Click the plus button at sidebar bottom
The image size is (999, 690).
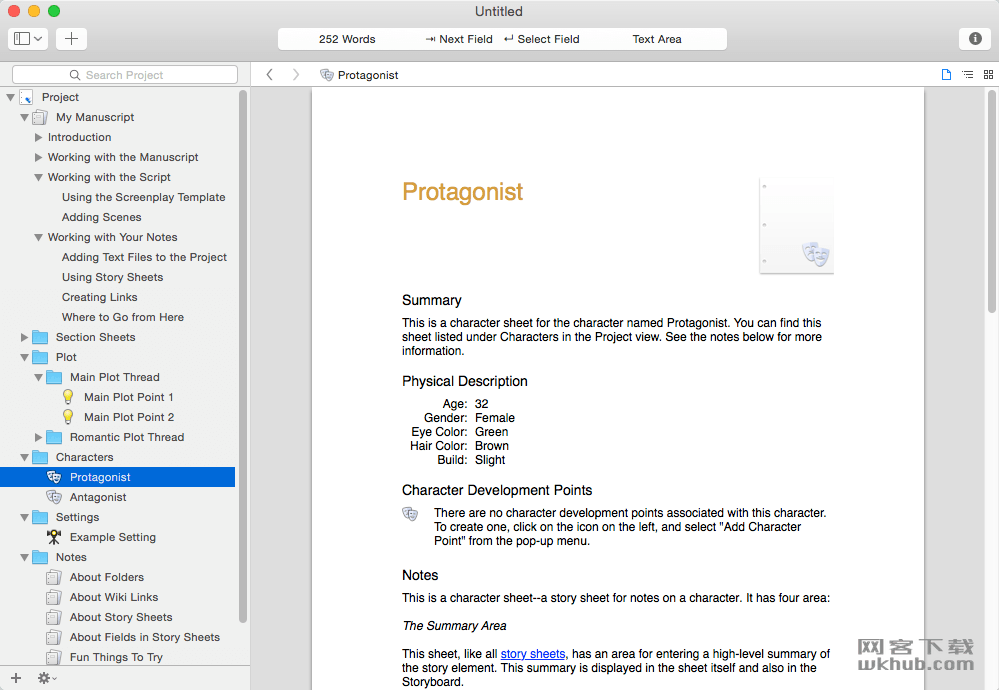tap(16, 678)
